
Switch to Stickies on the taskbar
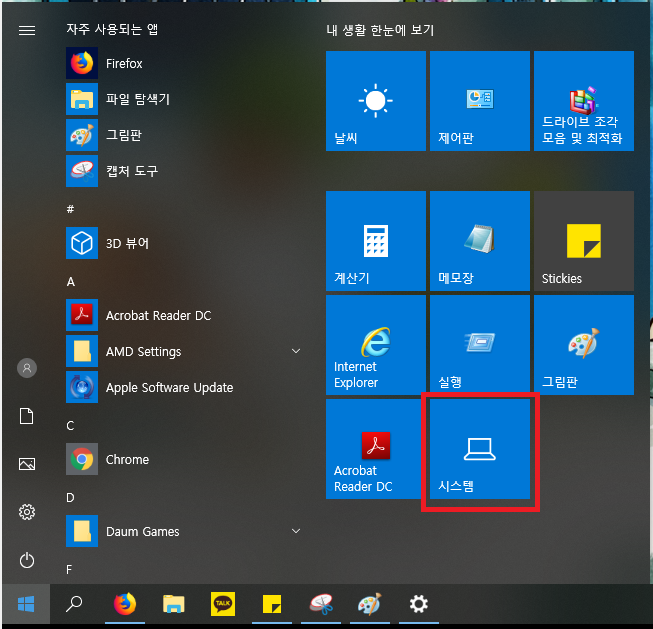click(272, 604)
